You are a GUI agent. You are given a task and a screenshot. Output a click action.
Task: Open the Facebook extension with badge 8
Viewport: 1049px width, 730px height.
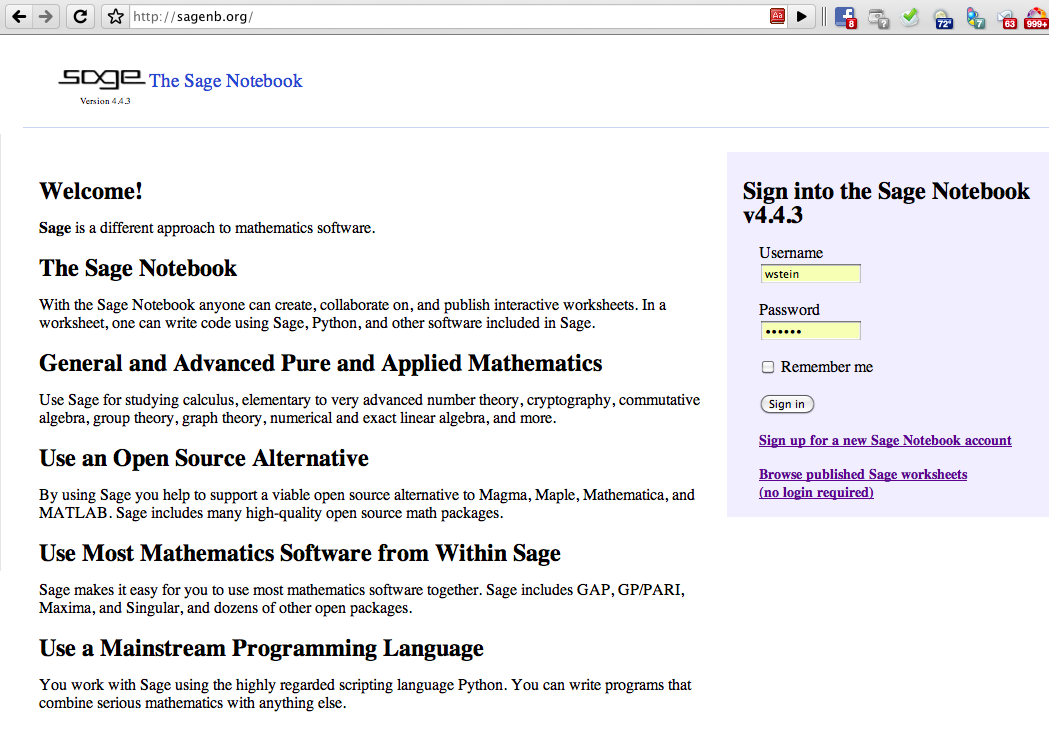click(846, 17)
